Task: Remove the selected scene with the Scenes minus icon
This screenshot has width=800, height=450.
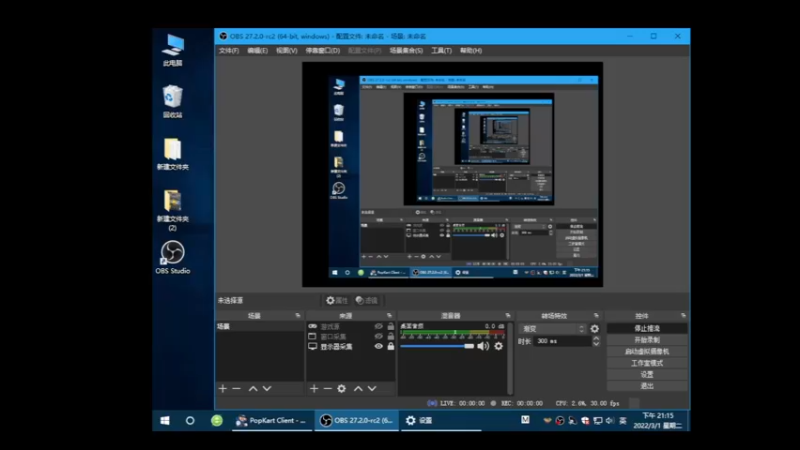Action: pos(236,389)
